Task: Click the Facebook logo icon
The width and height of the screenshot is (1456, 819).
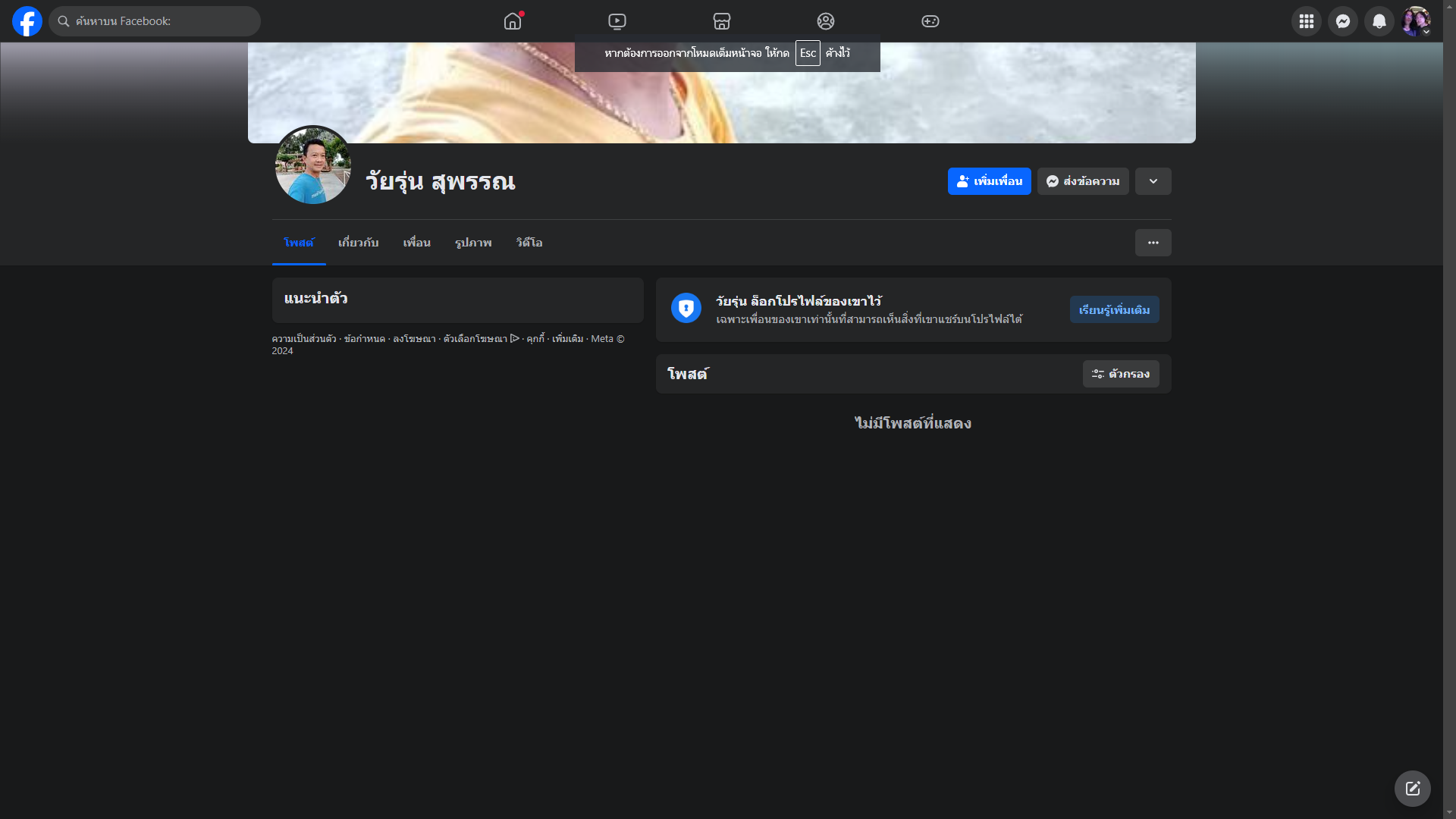Action: pyautogui.click(x=27, y=21)
